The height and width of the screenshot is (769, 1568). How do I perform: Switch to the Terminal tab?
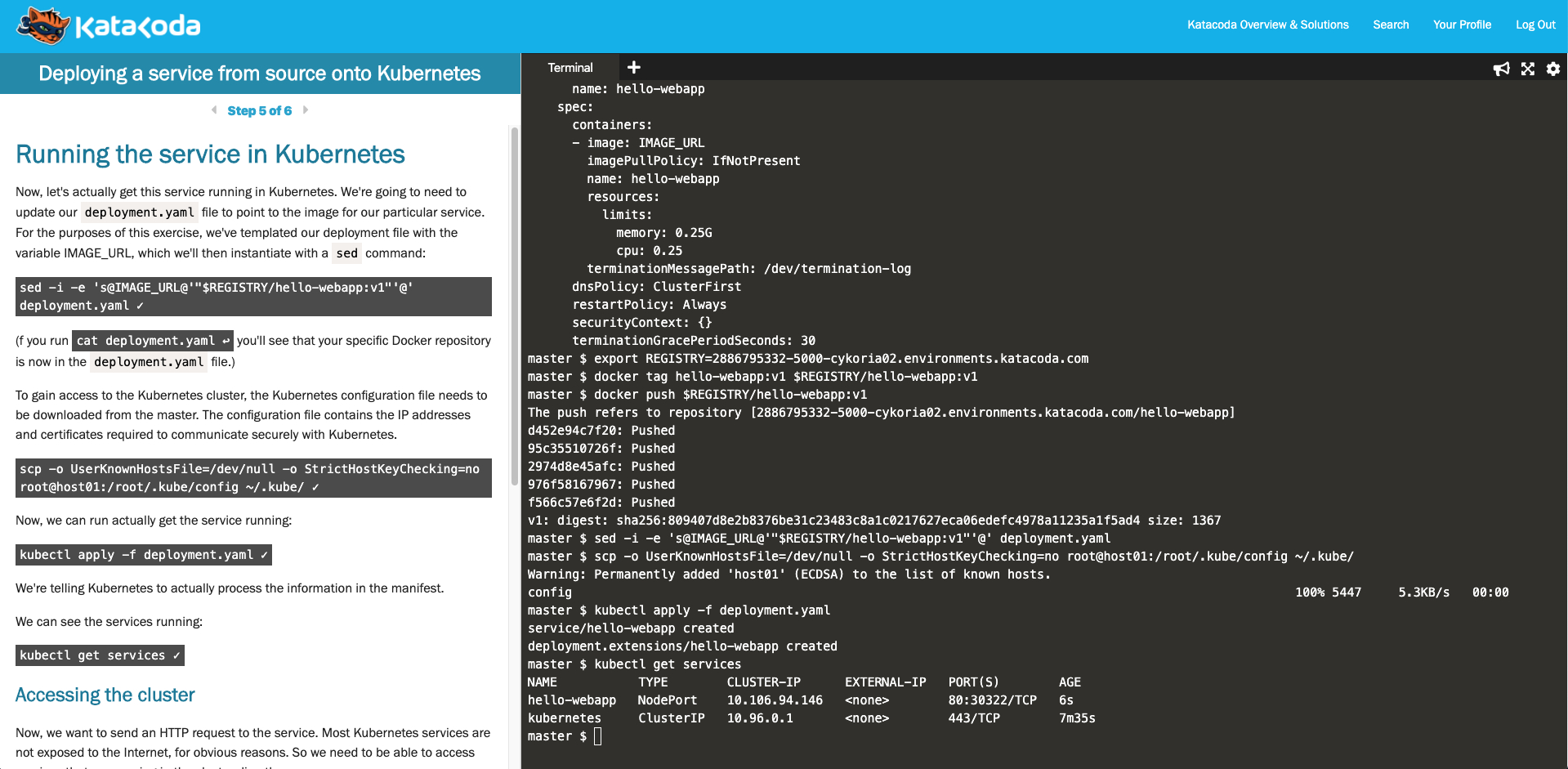click(570, 68)
